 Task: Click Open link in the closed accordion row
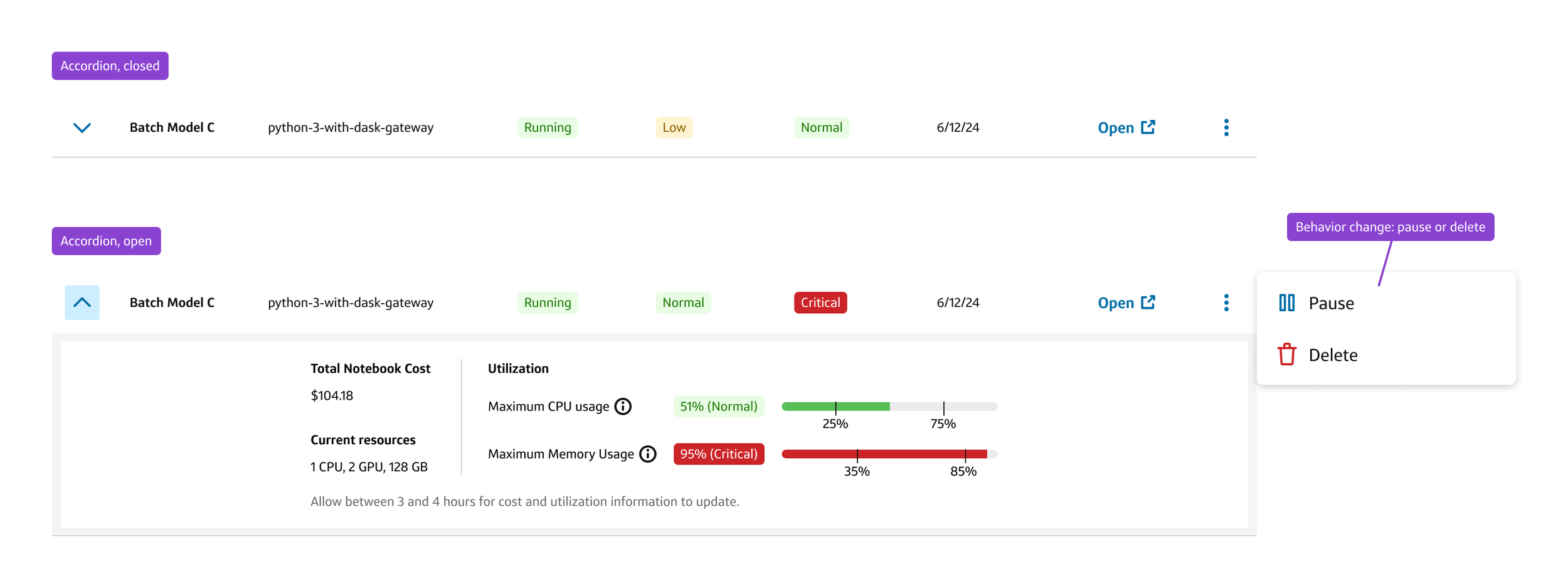1126,128
